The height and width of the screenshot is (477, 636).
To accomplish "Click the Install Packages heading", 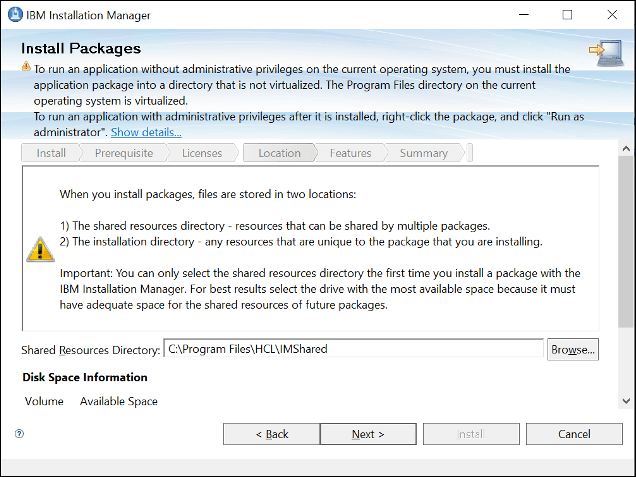I will point(81,48).
